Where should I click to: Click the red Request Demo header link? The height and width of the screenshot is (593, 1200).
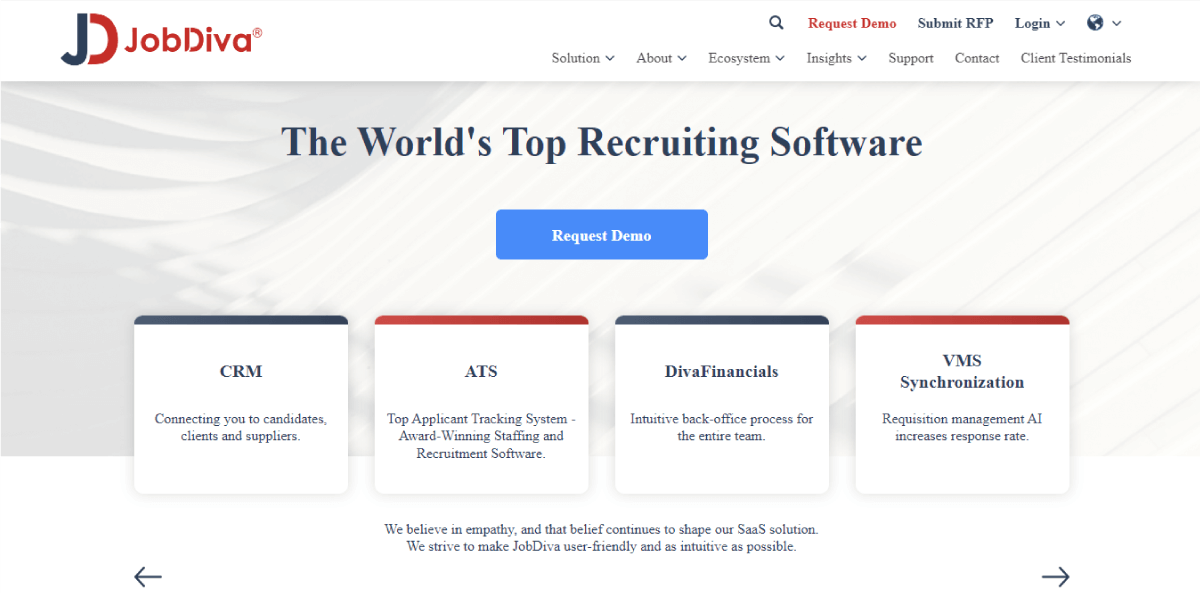852,23
